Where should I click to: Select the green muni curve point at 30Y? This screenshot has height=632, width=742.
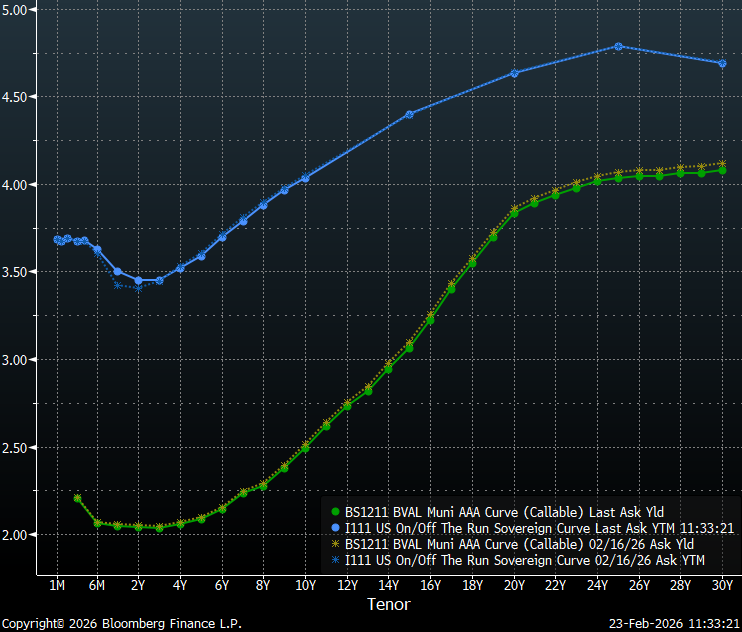click(722, 170)
